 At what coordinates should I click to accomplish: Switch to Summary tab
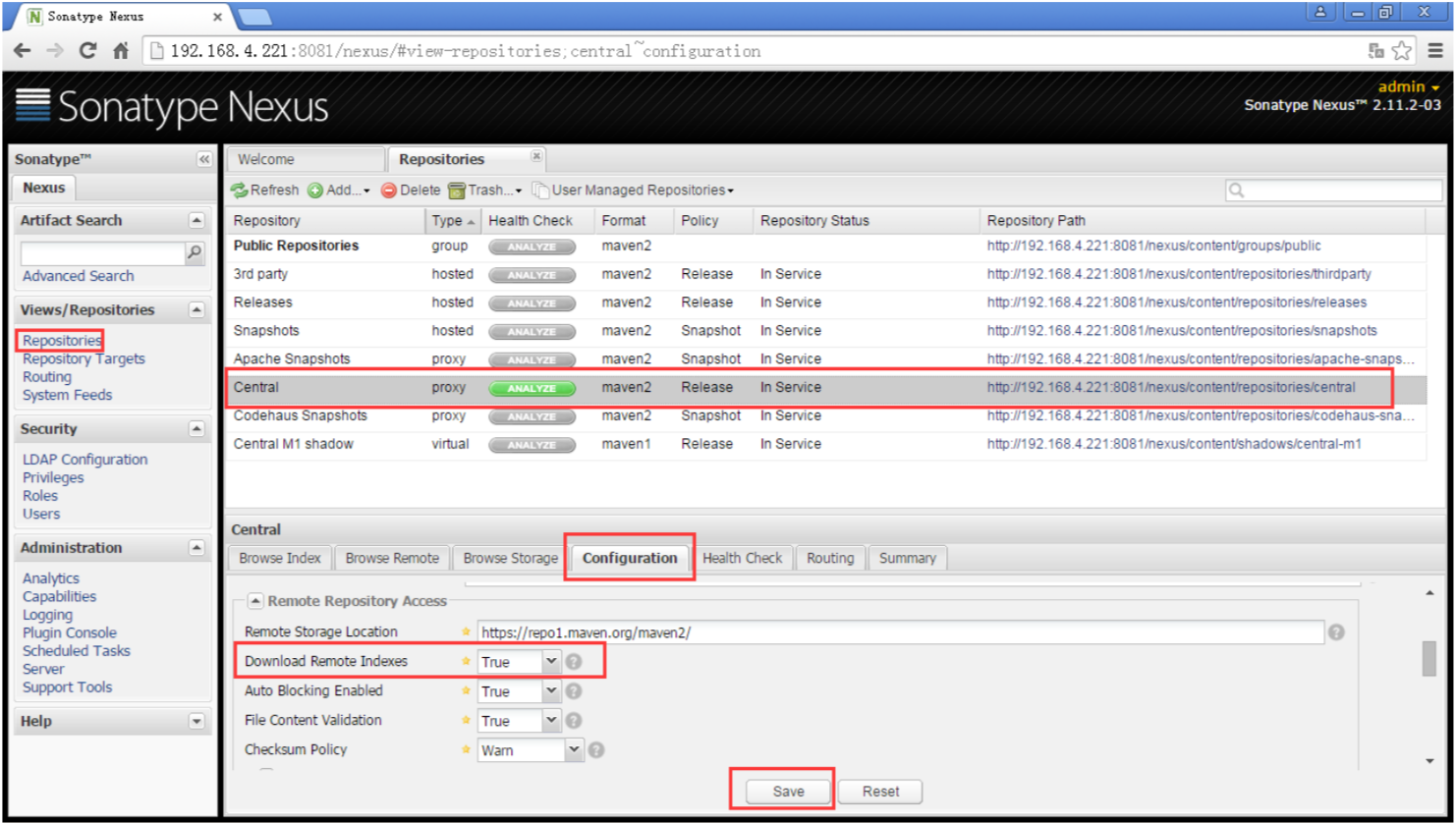pyautogui.click(x=907, y=558)
